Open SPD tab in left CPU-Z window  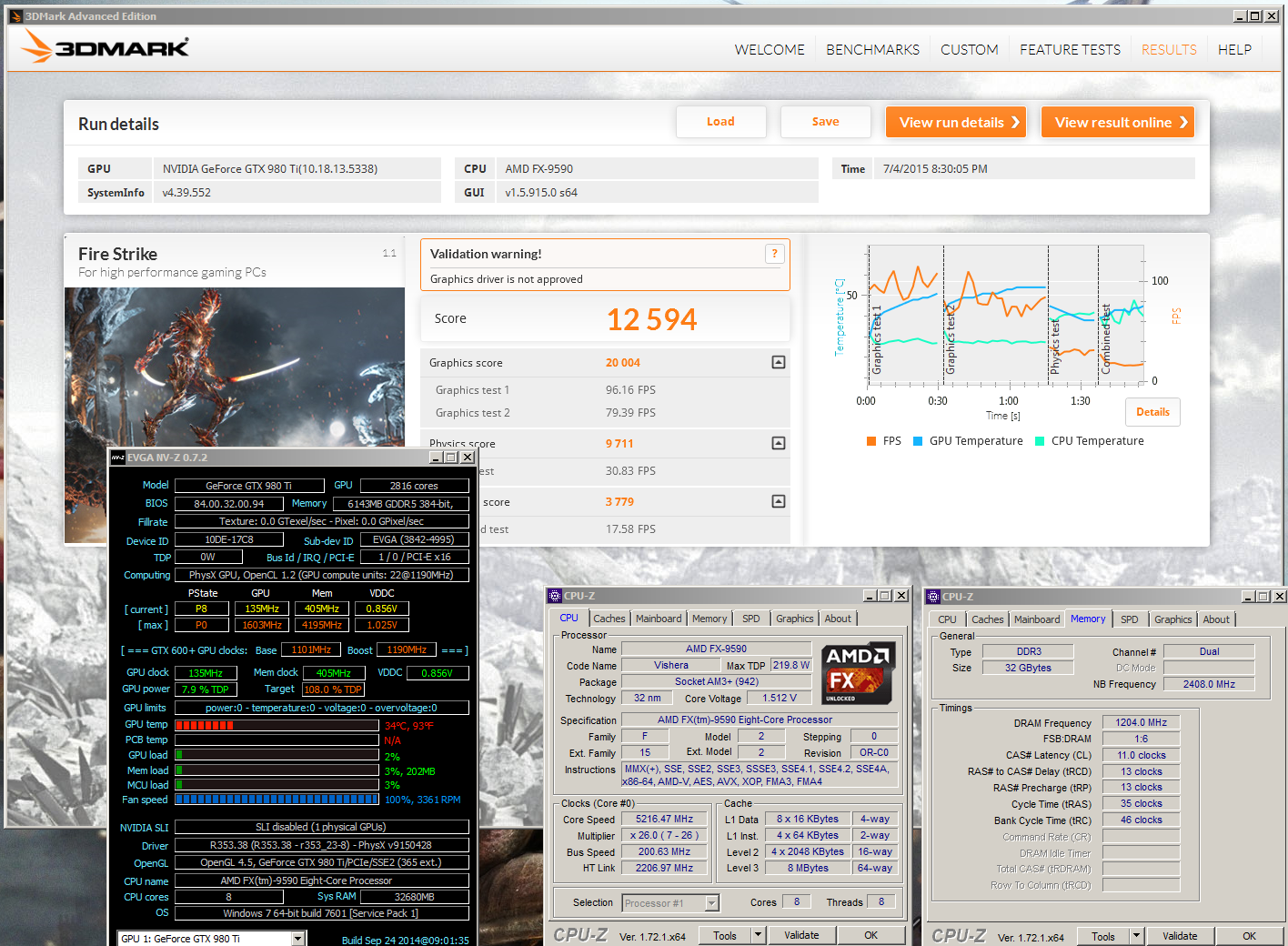[750, 619]
